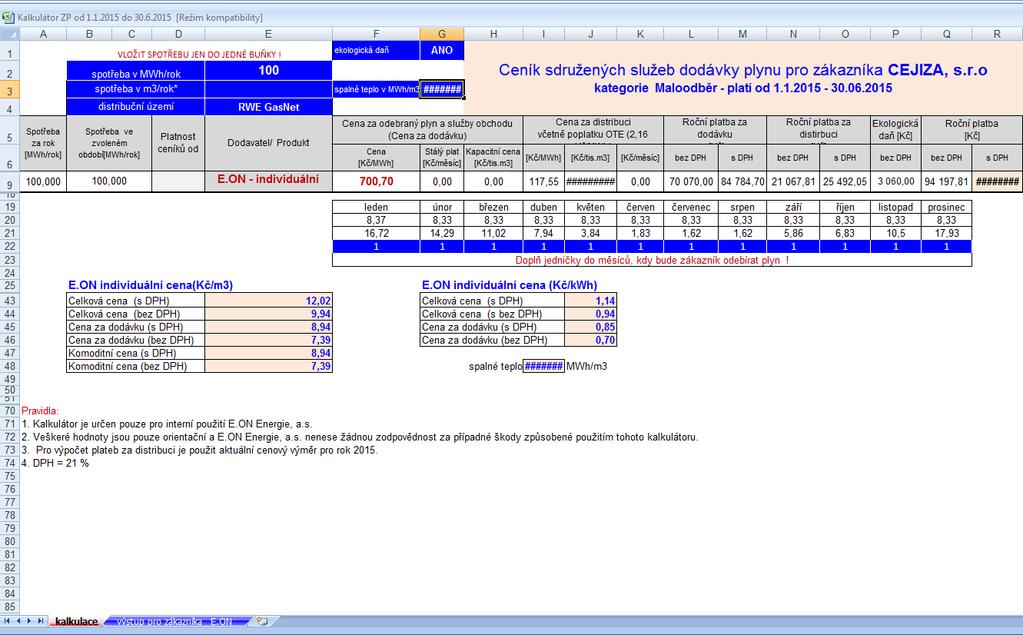The height and width of the screenshot is (635, 1023).
Task: Click the '4. DPH = 21 %' rule
Action: (x=55, y=463)
